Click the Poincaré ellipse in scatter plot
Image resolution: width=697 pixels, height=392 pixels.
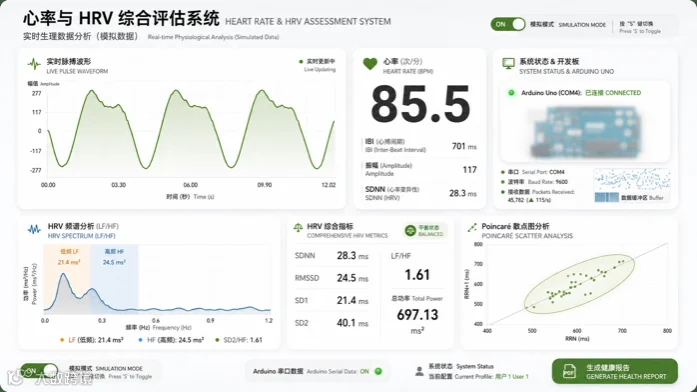(x=579, y=284)
